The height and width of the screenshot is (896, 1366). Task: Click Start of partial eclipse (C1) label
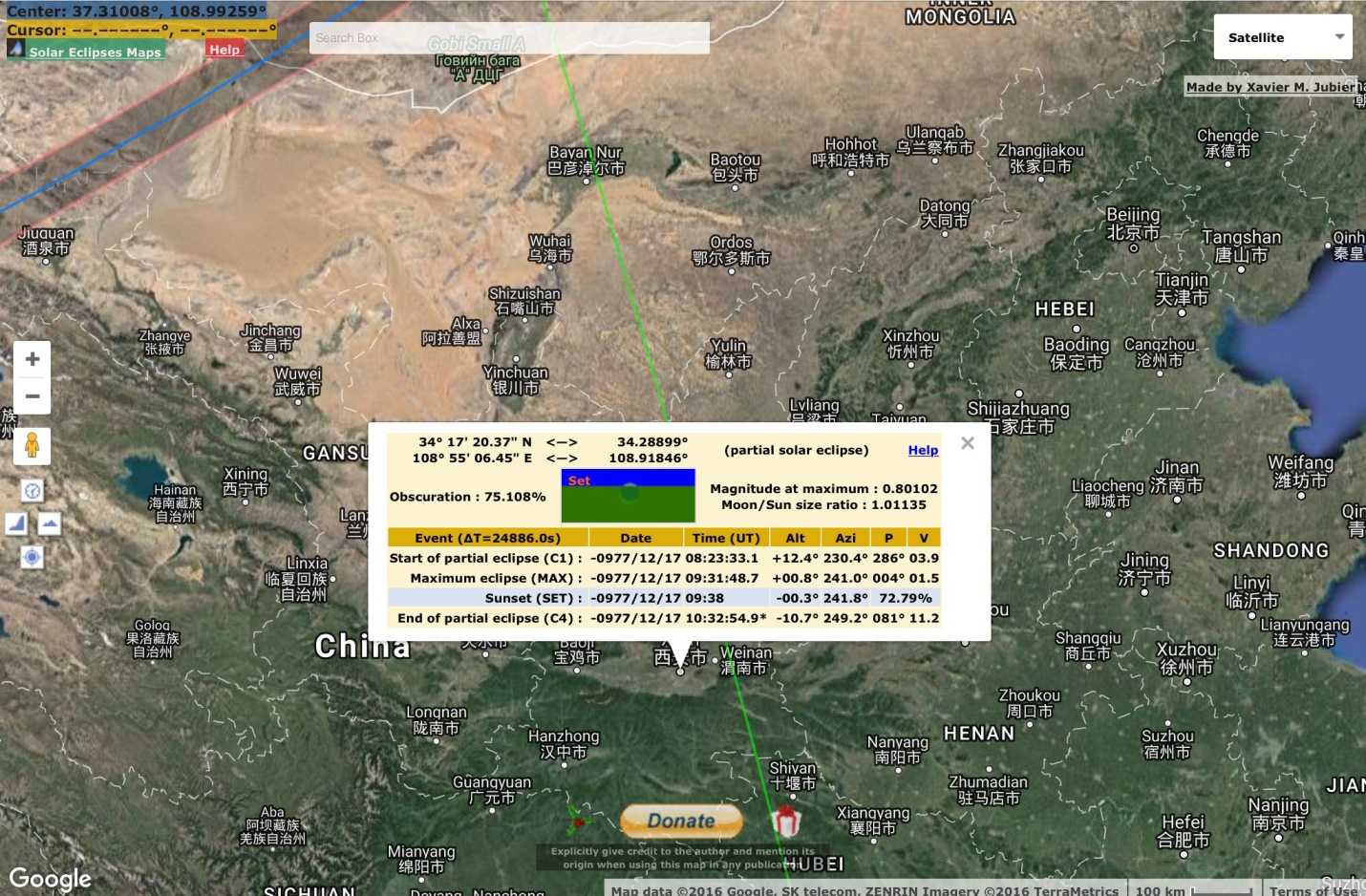[485, 558]
